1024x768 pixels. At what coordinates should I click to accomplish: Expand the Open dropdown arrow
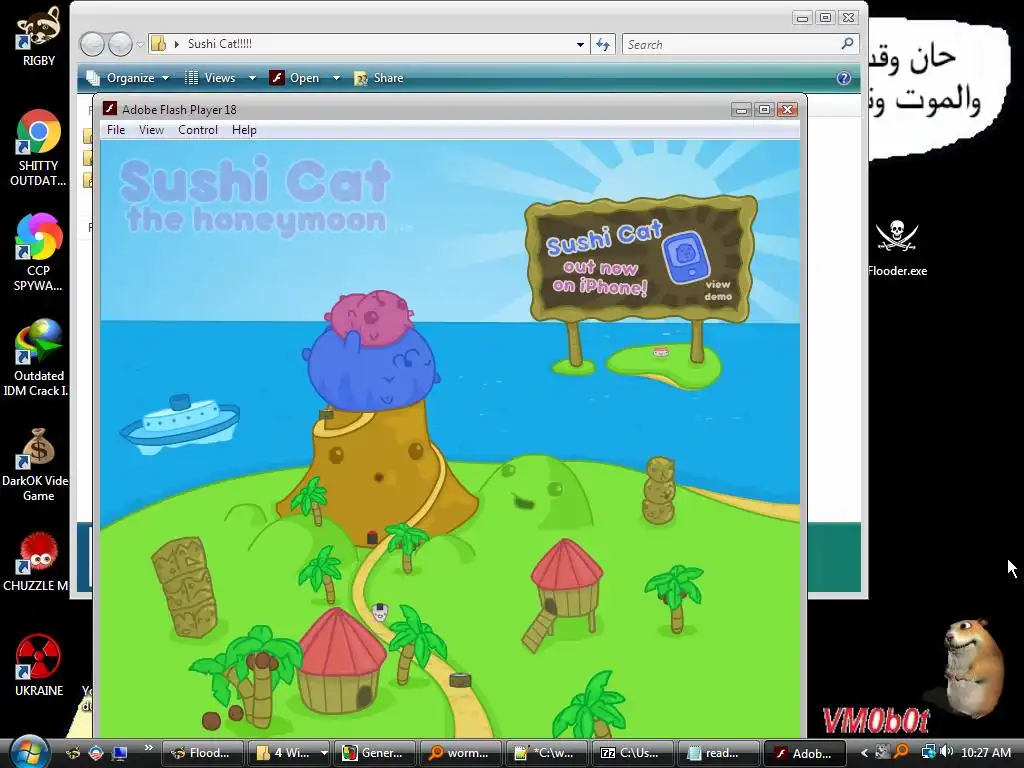point(336,78)
